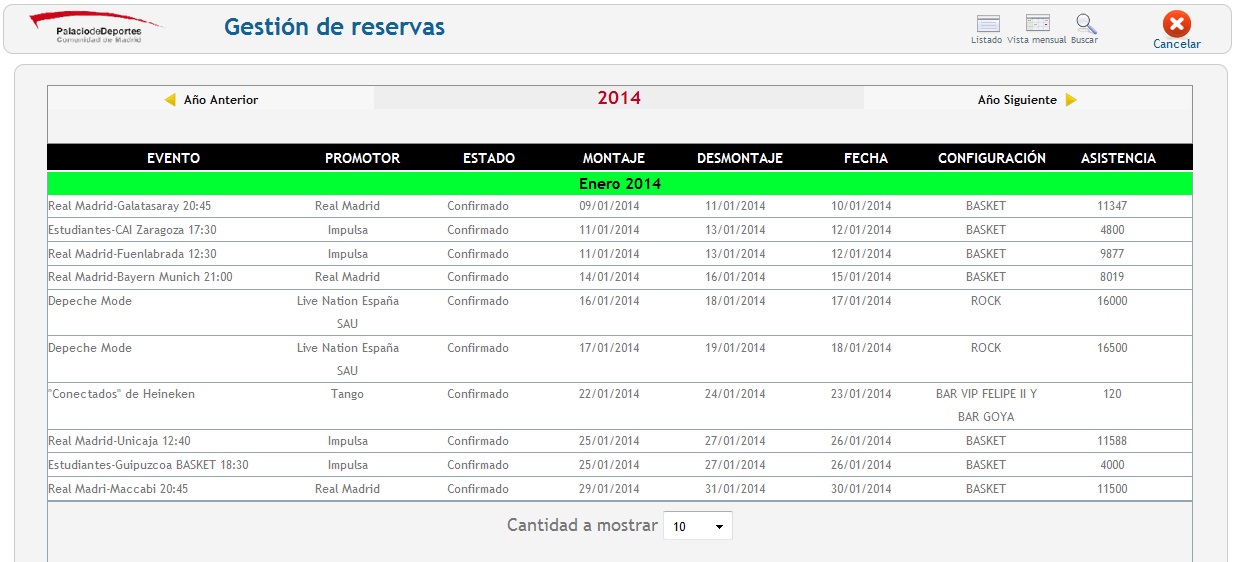Click Confirmado status in Real Madrid-Galatasaray row
The height and width of the screenshot is (562, 1235).
478,206
